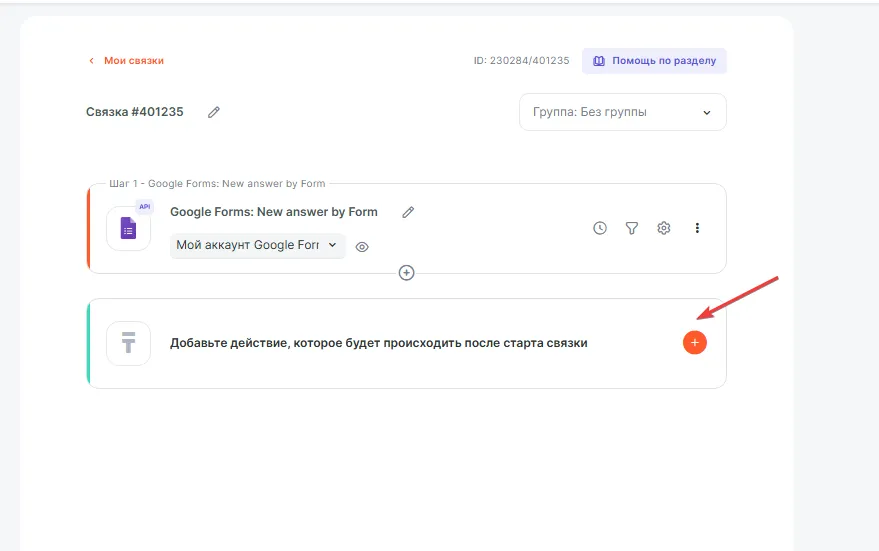Viewport: 879px width, 551px height.
Task: Expand the Группа: Без группы dropdown
Action: [x=622, y=112]
